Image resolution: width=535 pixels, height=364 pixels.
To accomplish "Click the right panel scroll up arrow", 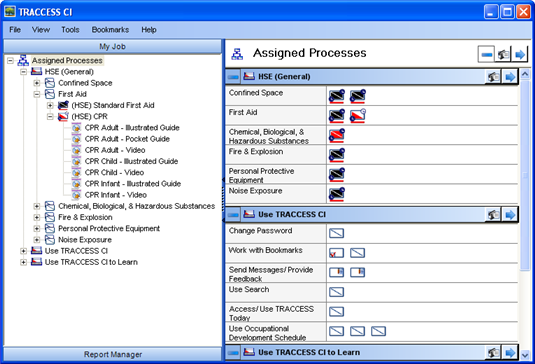I will pos(525,74).
